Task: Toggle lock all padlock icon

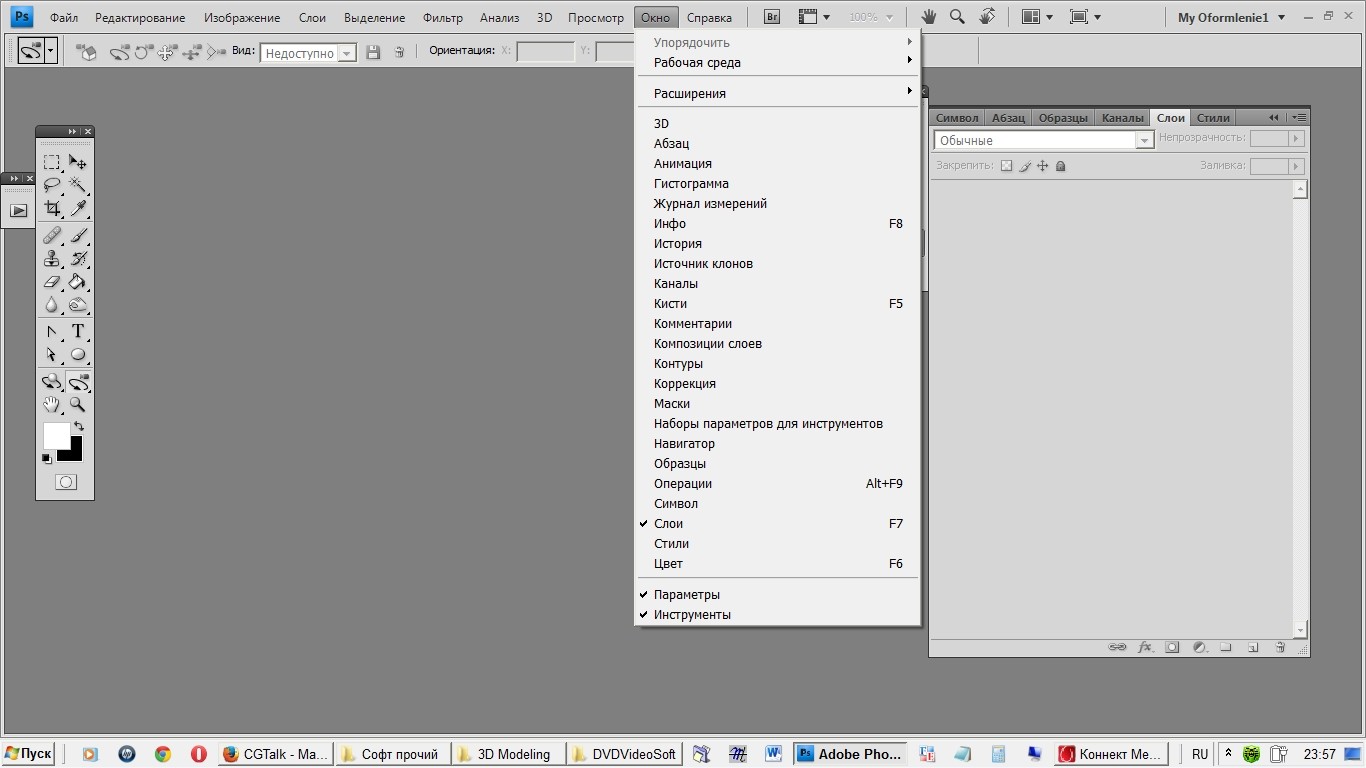Action: [x=1061, y=166]
